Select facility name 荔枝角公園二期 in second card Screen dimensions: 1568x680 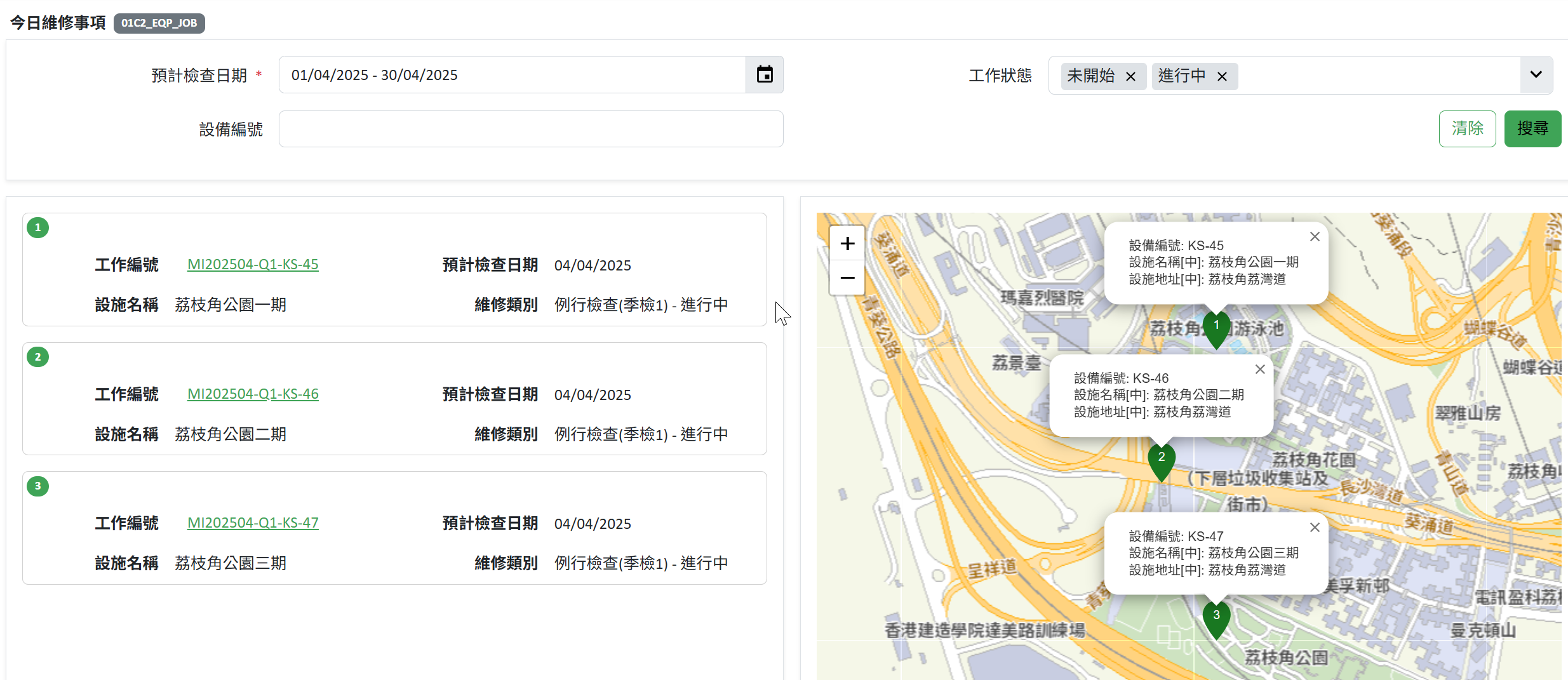click(231, 434)
